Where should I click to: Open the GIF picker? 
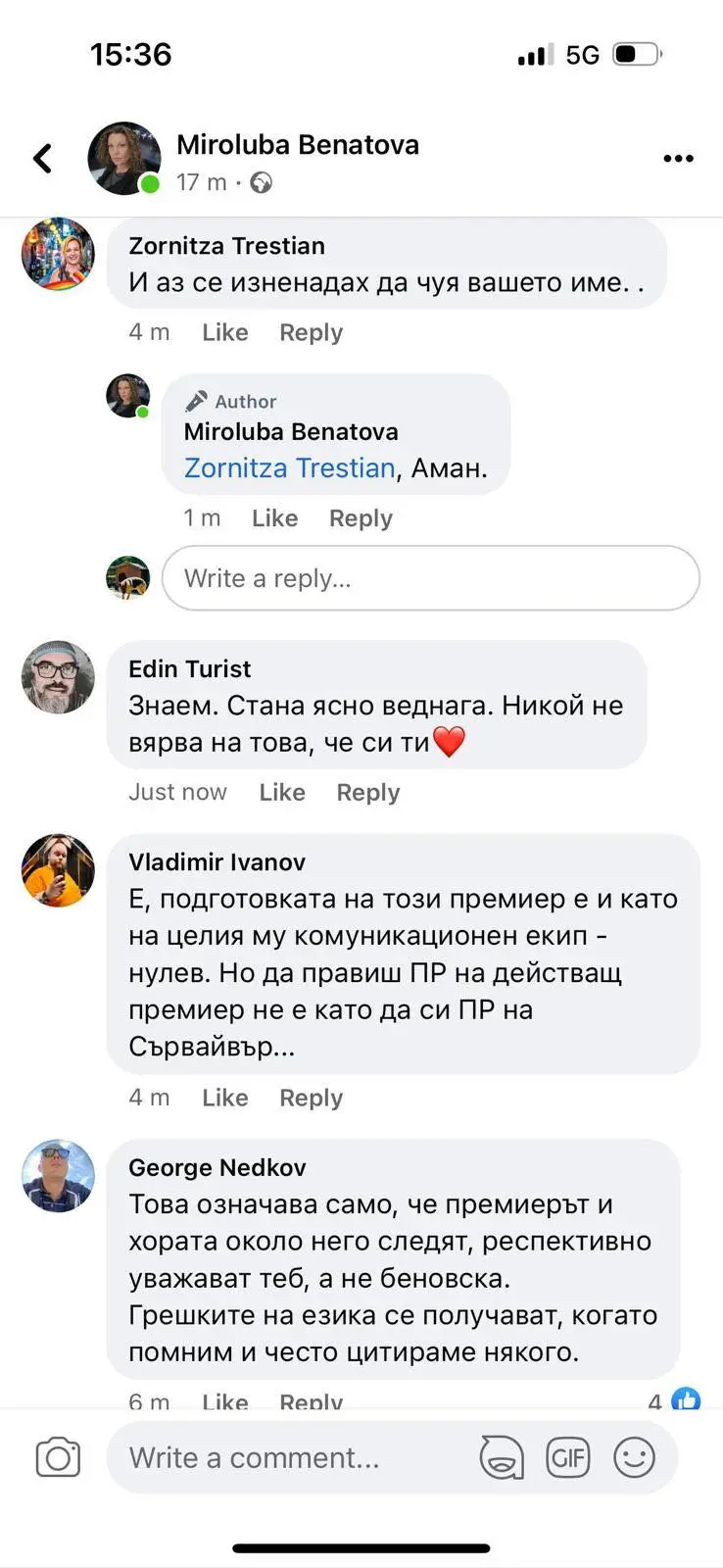click(x=567, y=1457)
